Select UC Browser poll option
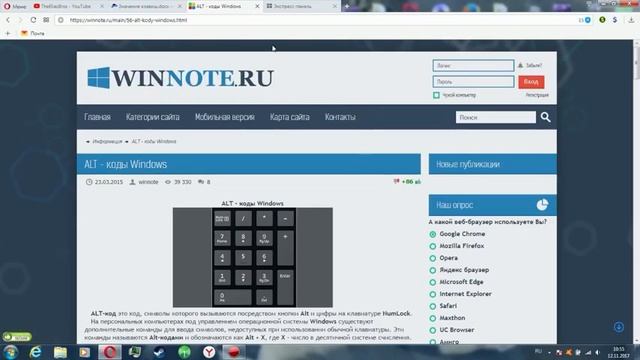Image resolution: width=640 pixels, height=360 pixels. tap(433, 330)
